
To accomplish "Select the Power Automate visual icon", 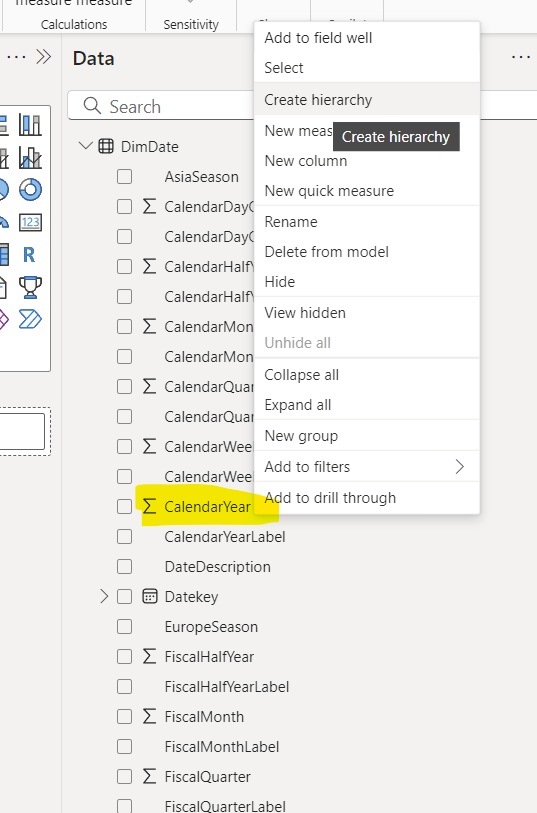I will tap(30, 319).
